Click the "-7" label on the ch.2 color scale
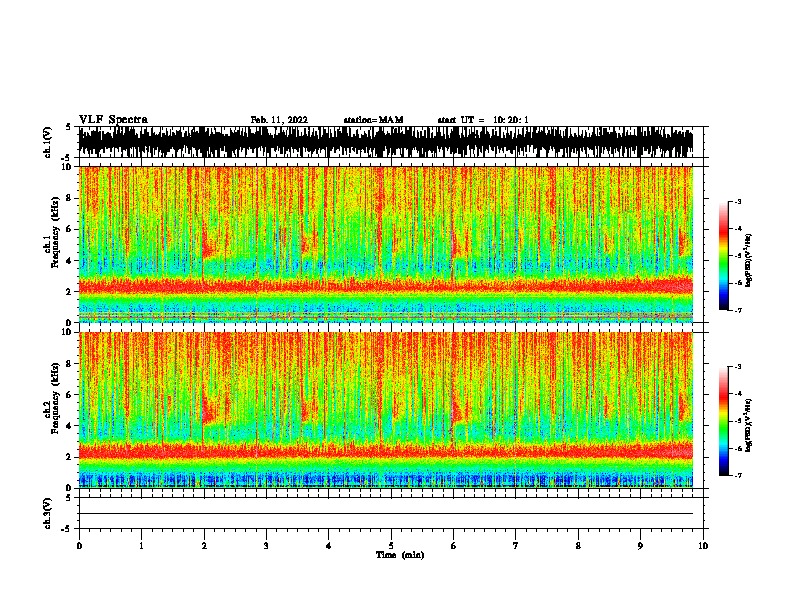The image size is (792, 612). [x=737, y=475]
